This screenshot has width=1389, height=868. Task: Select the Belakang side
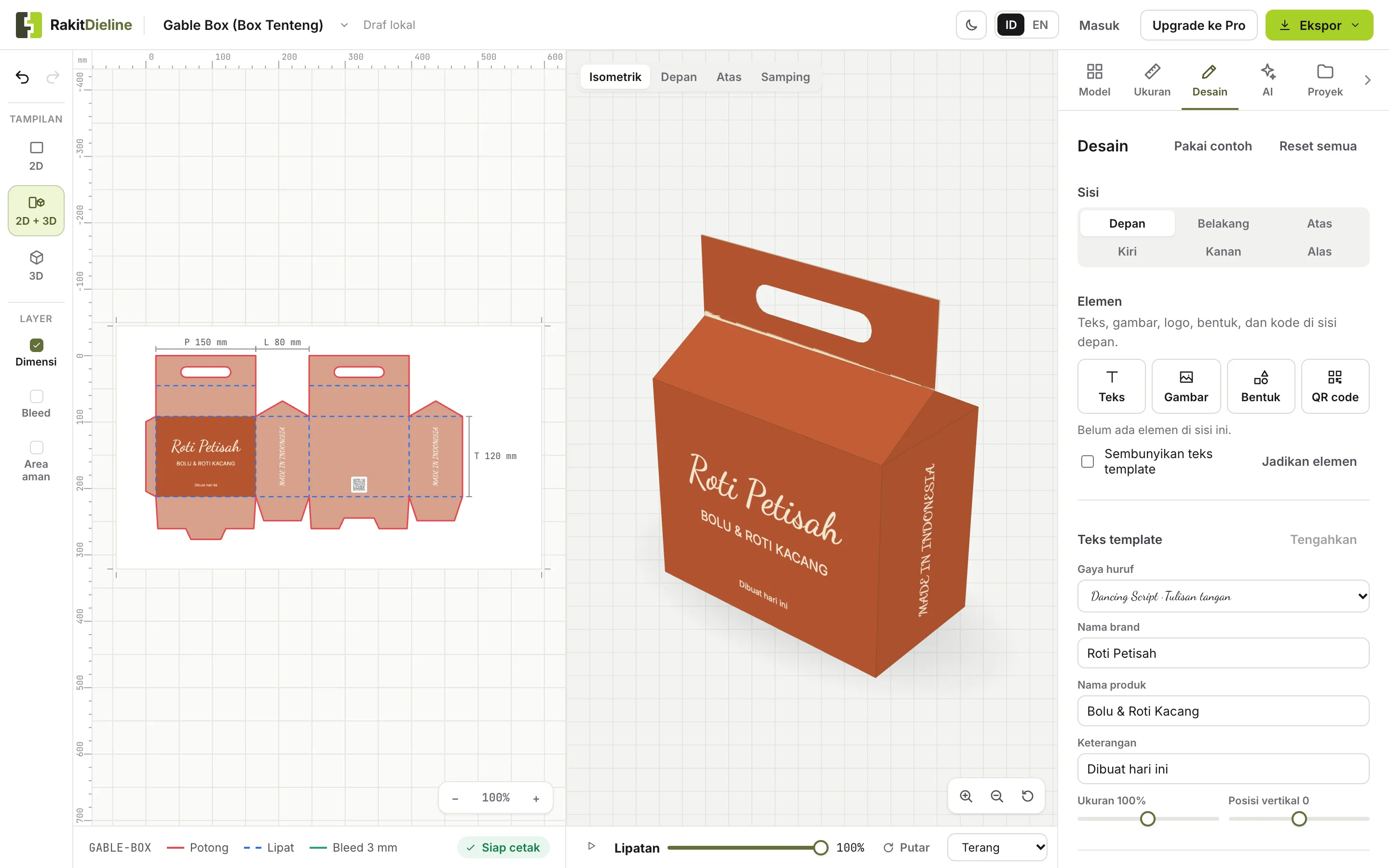(1223, 223)
